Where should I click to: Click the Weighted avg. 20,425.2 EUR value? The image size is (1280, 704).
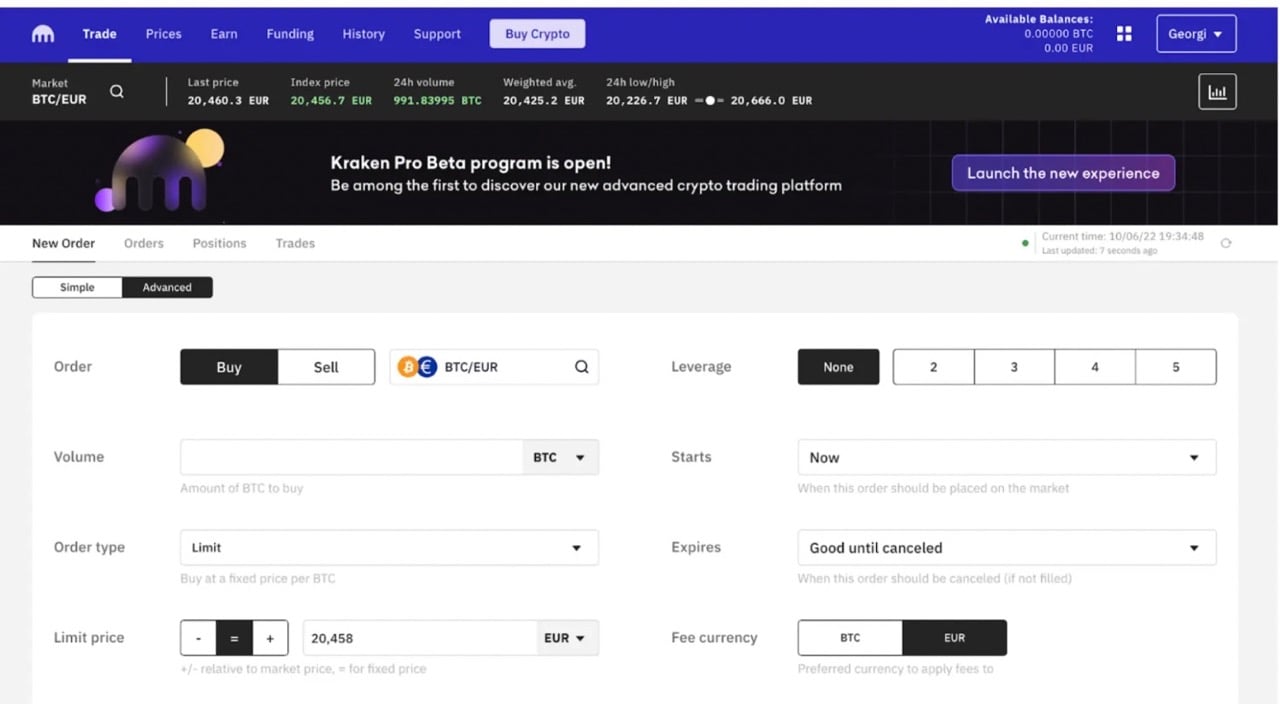click(x=544, y=101)
